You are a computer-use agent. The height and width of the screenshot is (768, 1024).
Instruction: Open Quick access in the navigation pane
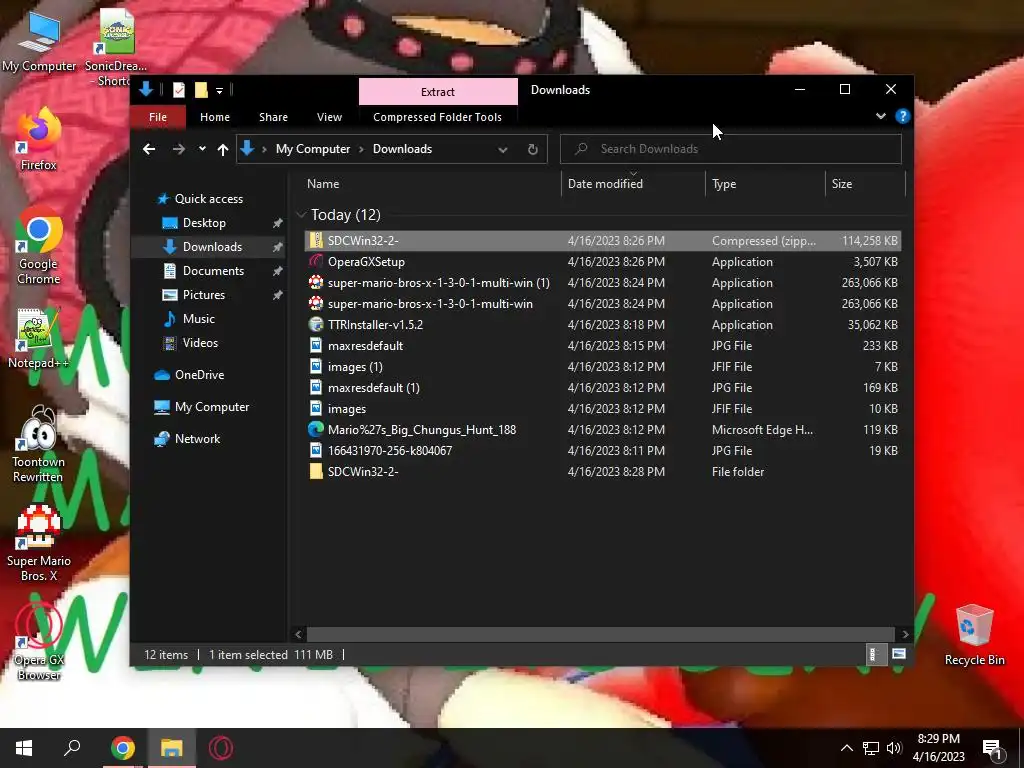[208, 199]
